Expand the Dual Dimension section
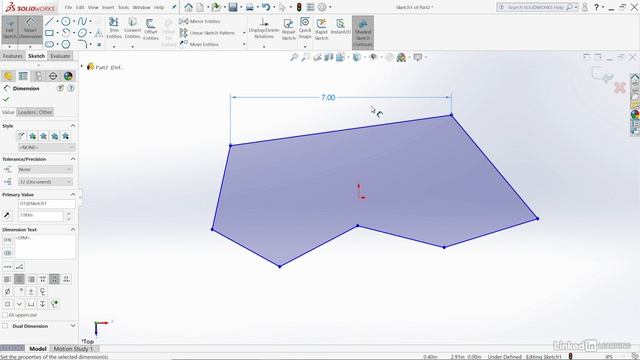 (73, 326)
